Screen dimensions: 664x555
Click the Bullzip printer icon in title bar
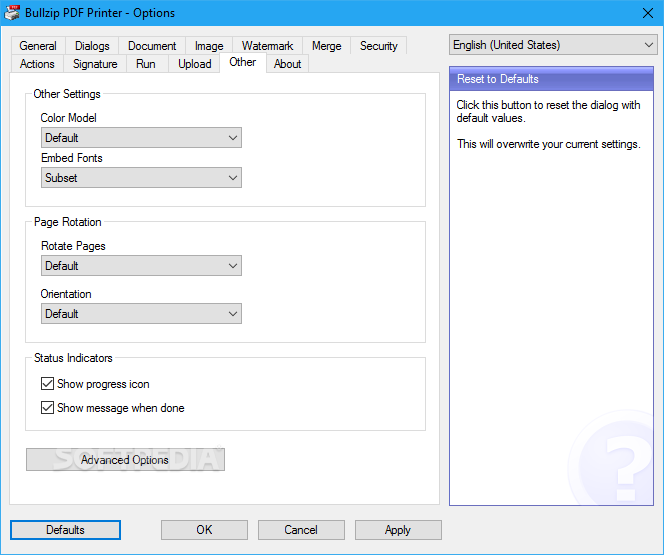click(x=12, y=13)
